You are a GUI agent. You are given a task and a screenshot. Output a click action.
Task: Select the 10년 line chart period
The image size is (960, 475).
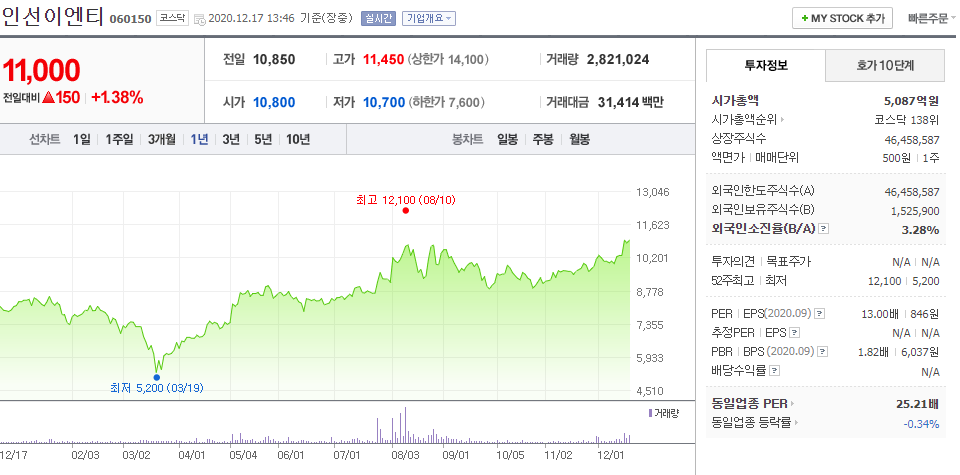coord(298,140)
